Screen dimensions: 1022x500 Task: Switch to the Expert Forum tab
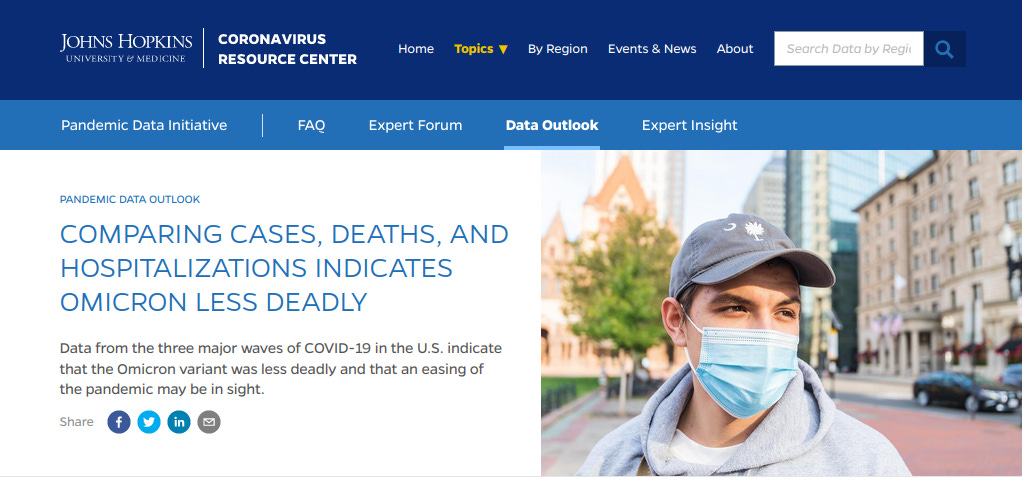point(415,125)
